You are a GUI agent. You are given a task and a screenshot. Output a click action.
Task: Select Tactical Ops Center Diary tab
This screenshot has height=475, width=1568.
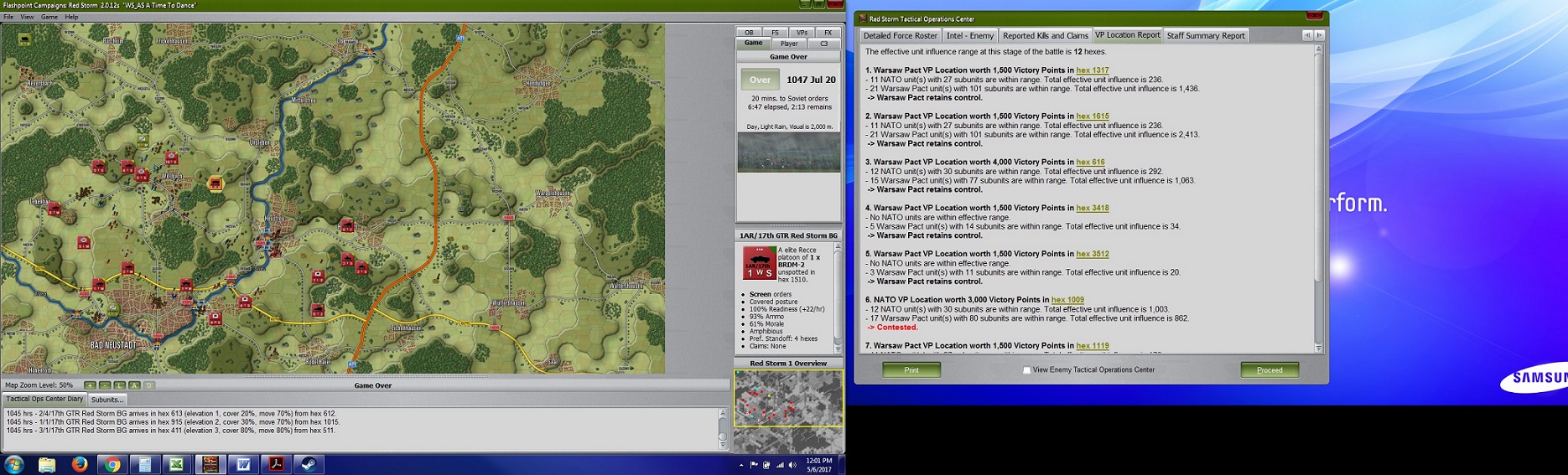[45, 400]
